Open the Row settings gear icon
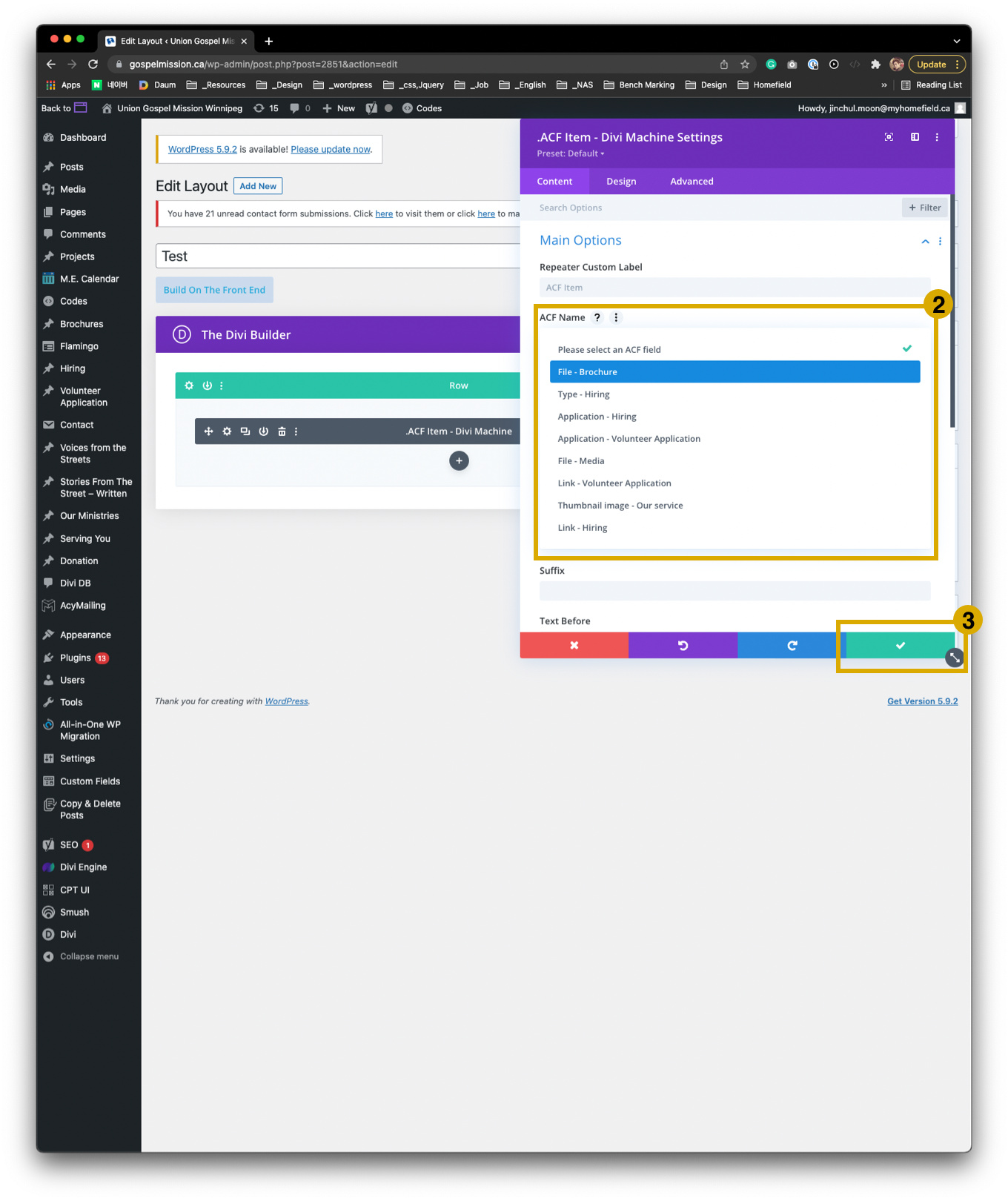This screenshot has height=1201, width=1008. (x=189, y=386)
